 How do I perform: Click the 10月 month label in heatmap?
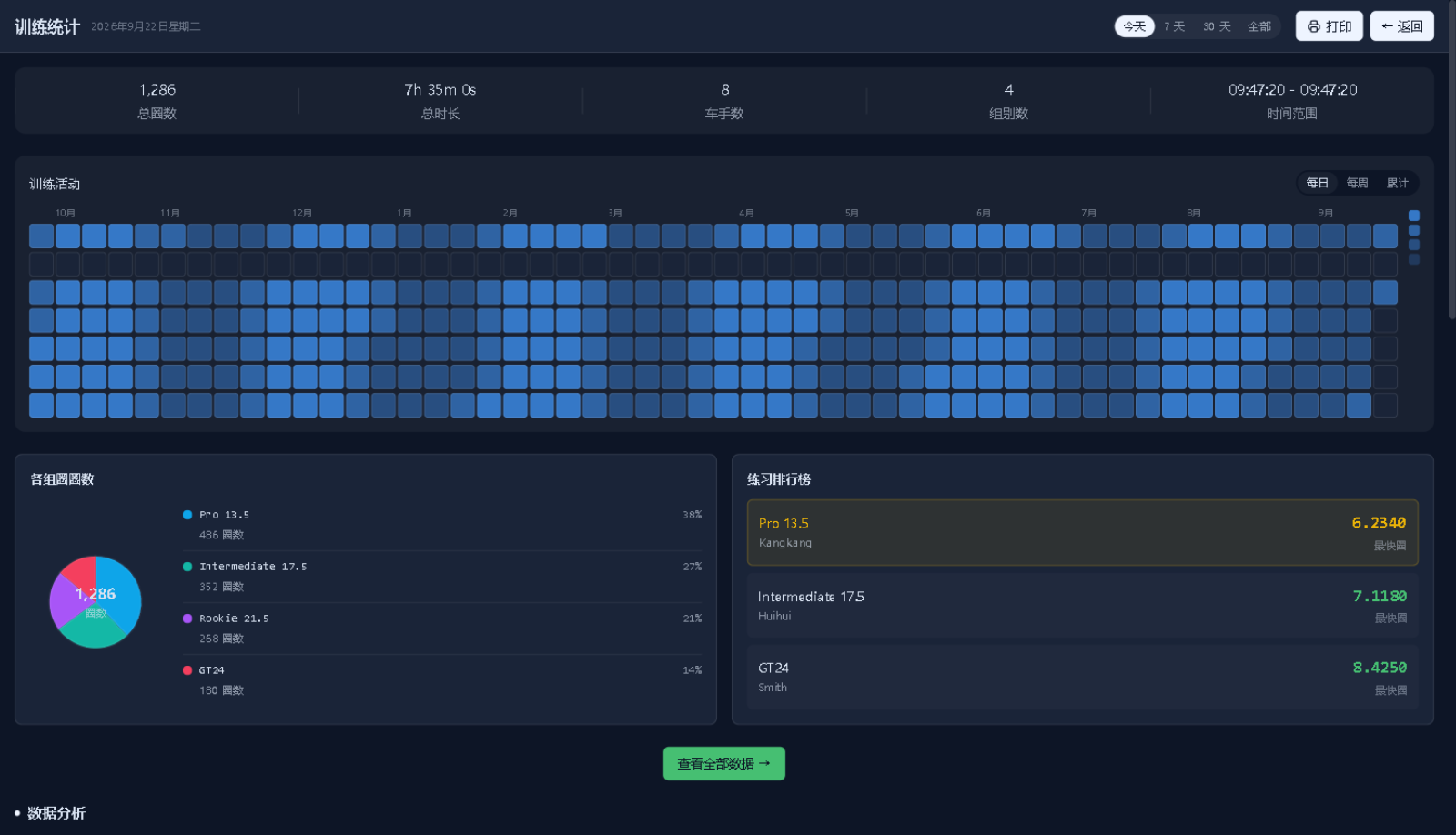click(66, 213)
